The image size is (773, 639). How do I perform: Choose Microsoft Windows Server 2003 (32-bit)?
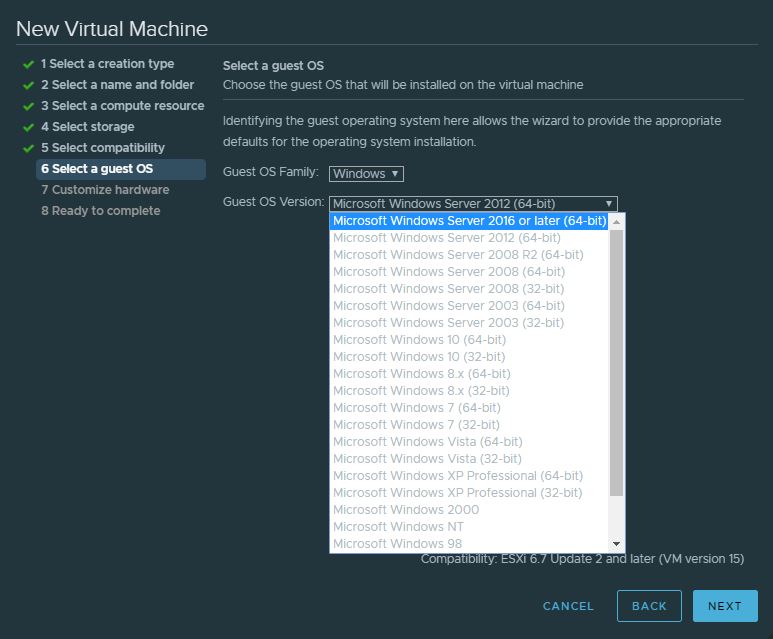tap(469, 323)
